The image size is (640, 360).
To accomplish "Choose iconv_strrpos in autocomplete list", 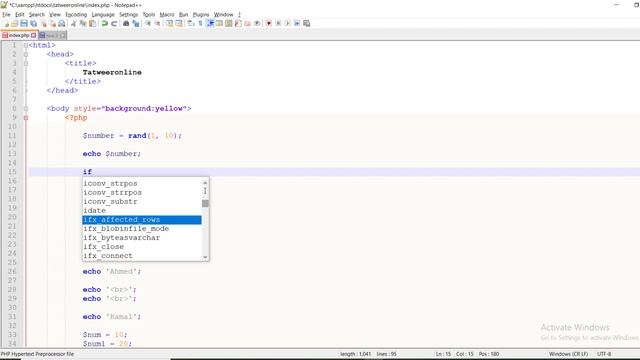I will click(142, 193).
